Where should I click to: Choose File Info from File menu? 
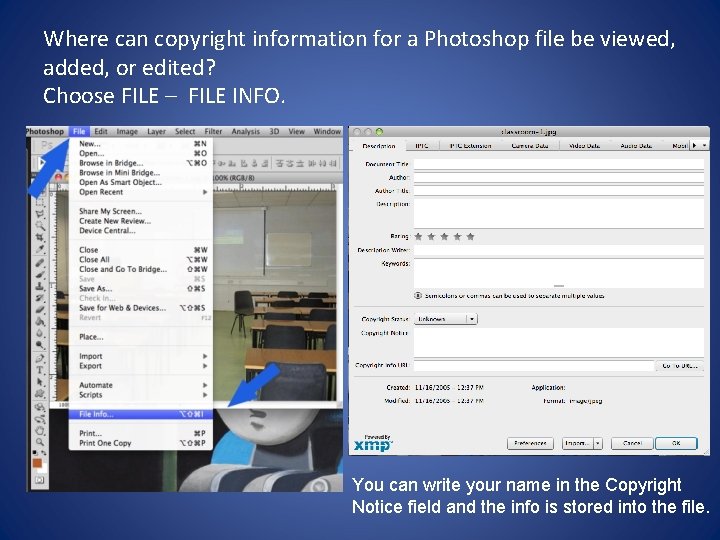[x=141, y=414]
